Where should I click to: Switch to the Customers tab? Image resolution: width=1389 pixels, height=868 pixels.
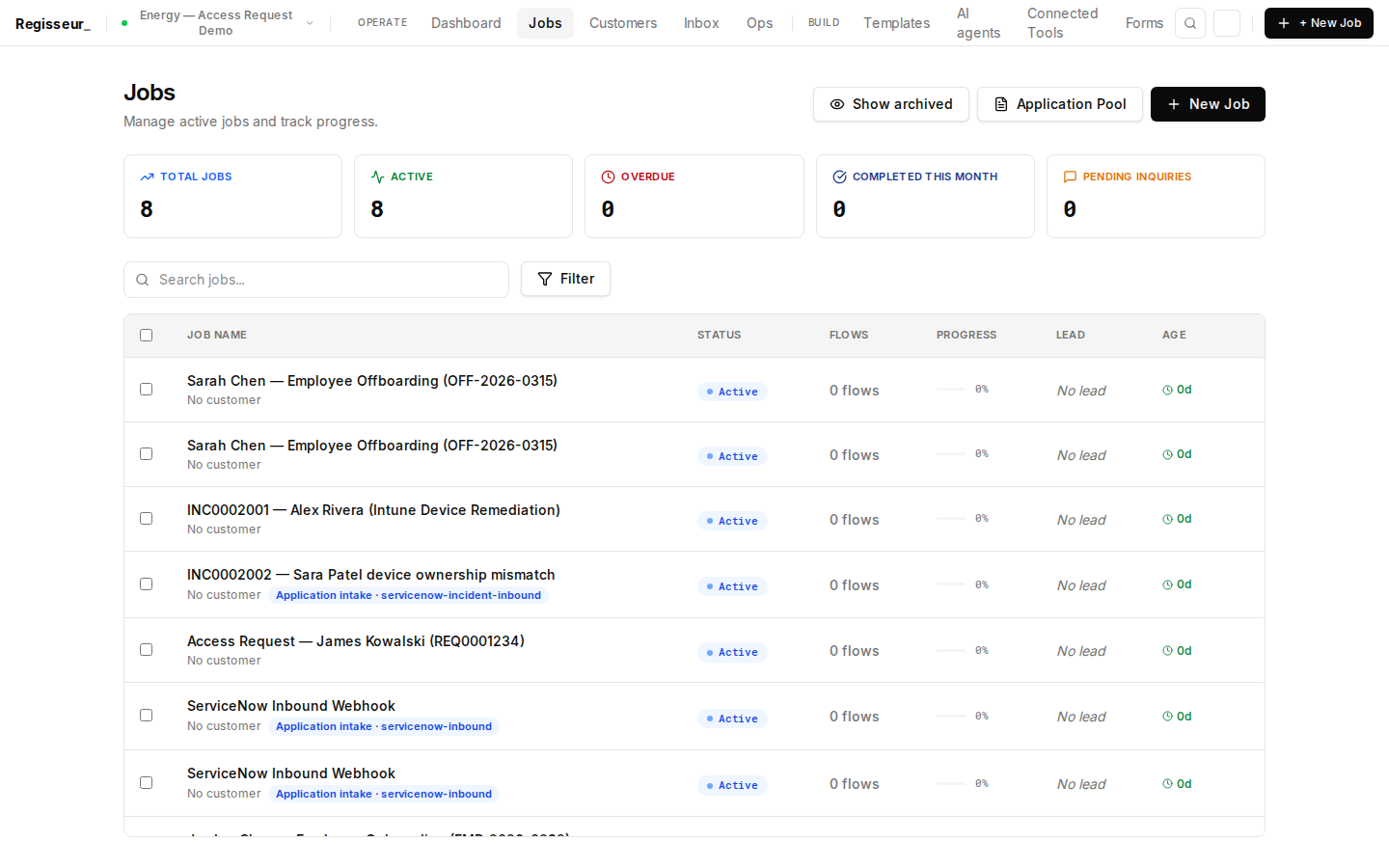623,23
